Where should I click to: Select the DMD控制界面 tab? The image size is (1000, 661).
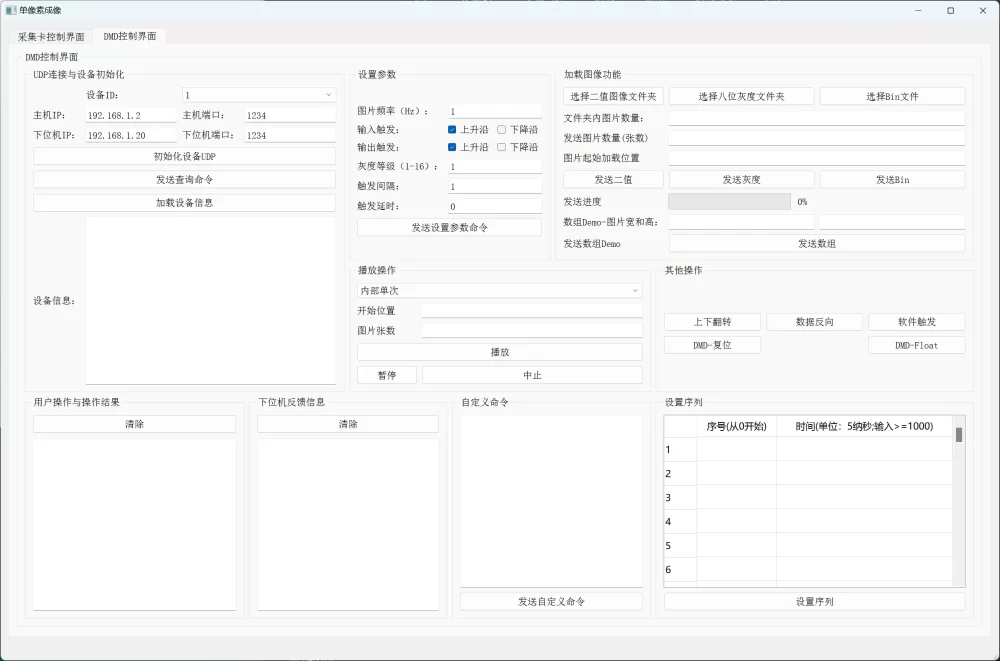[130, 36]
